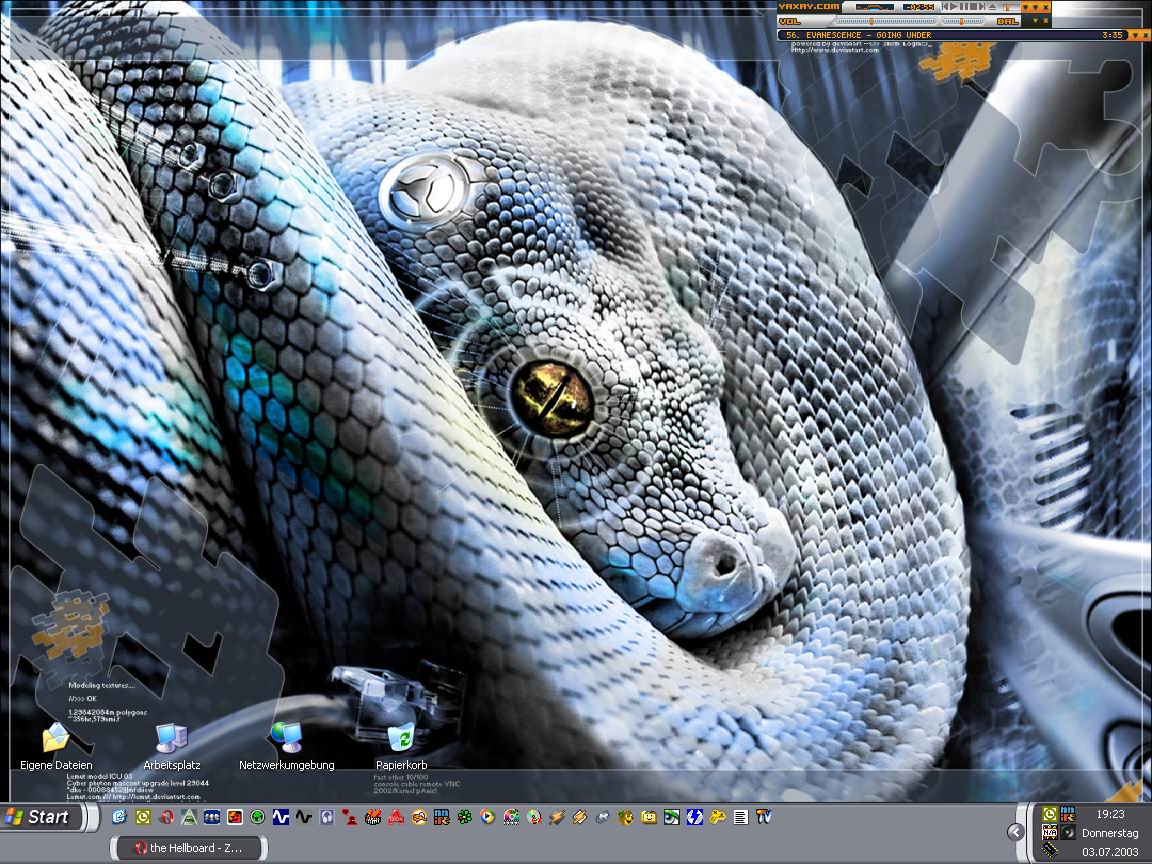Screen dimensions: 1152x864
Task: Click the mIRC icon in system tray
Action: click(x=1067, y=814)
